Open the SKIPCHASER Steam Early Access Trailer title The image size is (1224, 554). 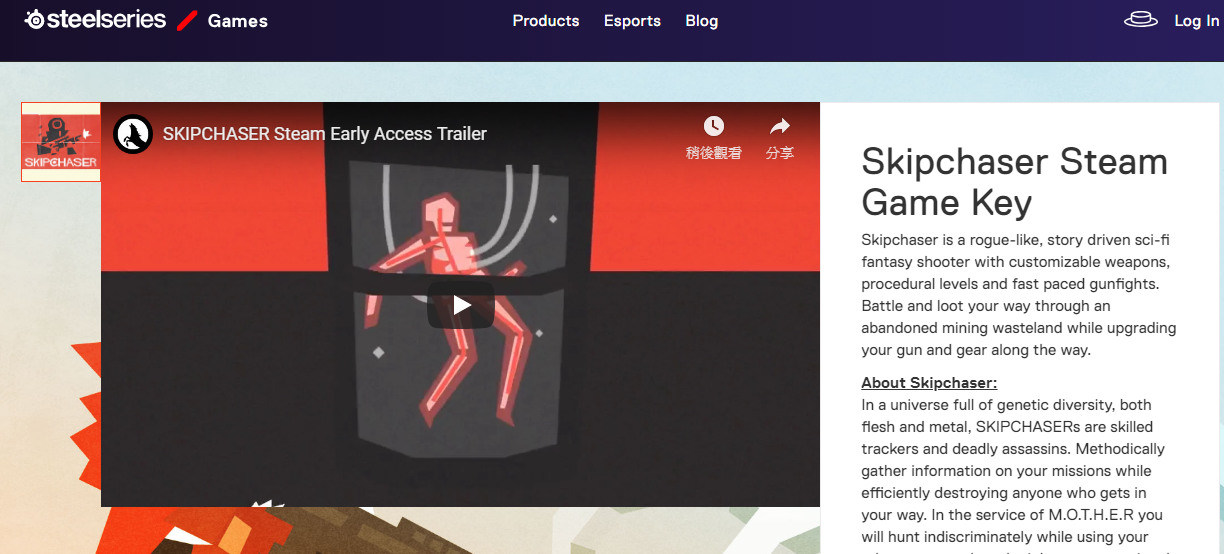pos(324,134)
